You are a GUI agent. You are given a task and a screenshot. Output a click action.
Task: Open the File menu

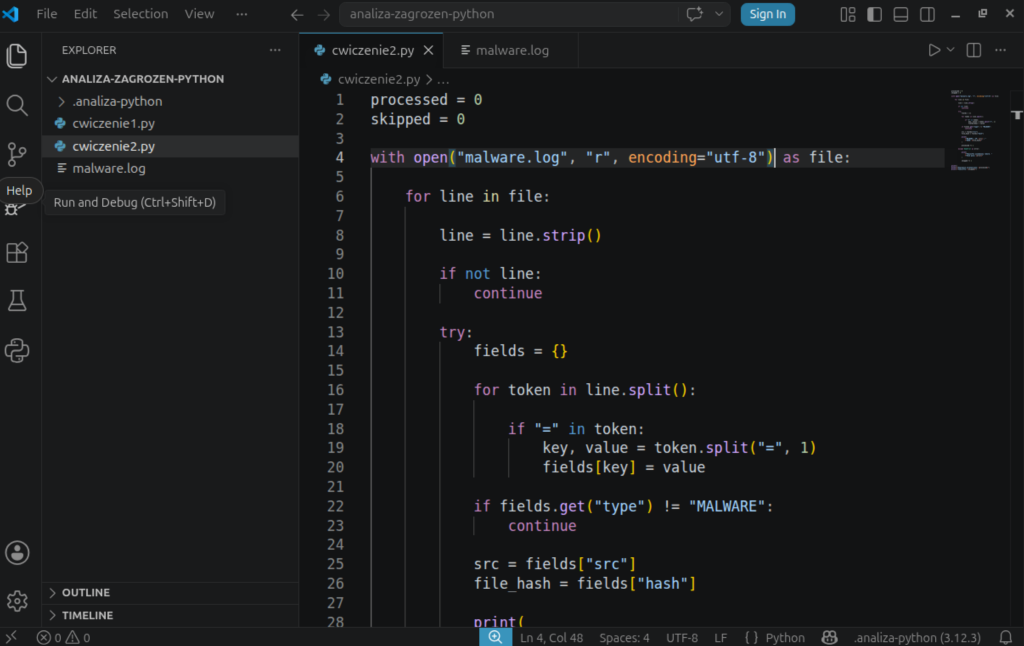pos(46,14)
